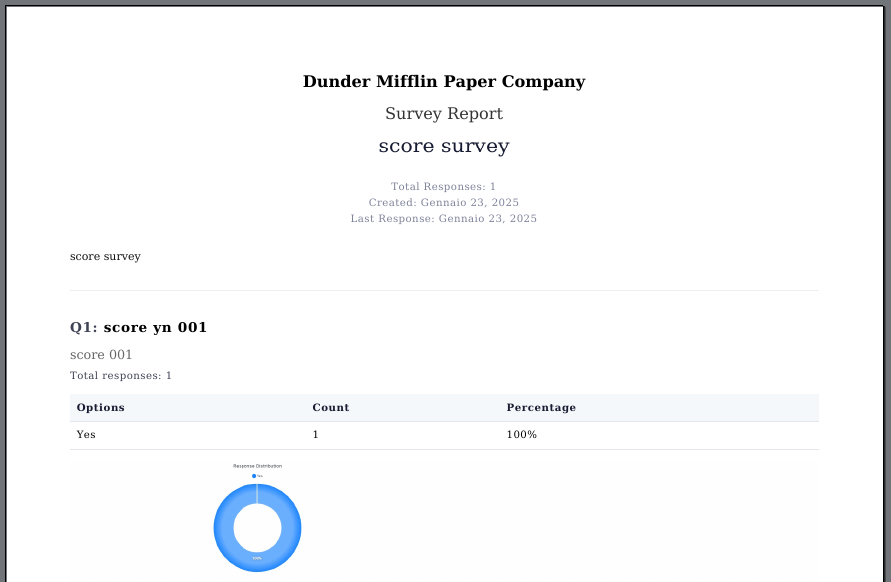Click the blue donut chart ring
This screenshot has width=891, height=582.
point(225,528)
